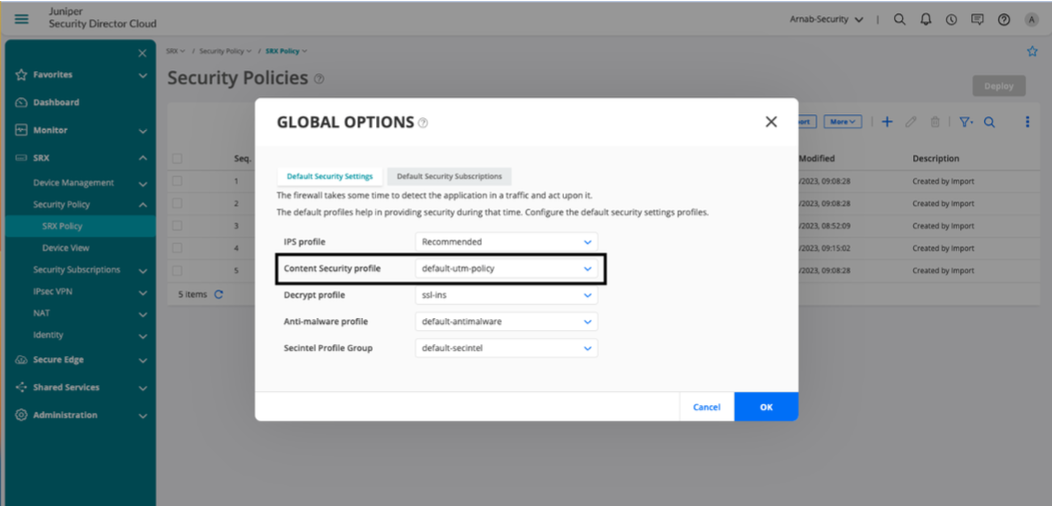Tick the checkbox for policy row 3
Viewport: 1053px width, 506px height.
[177, 226]
